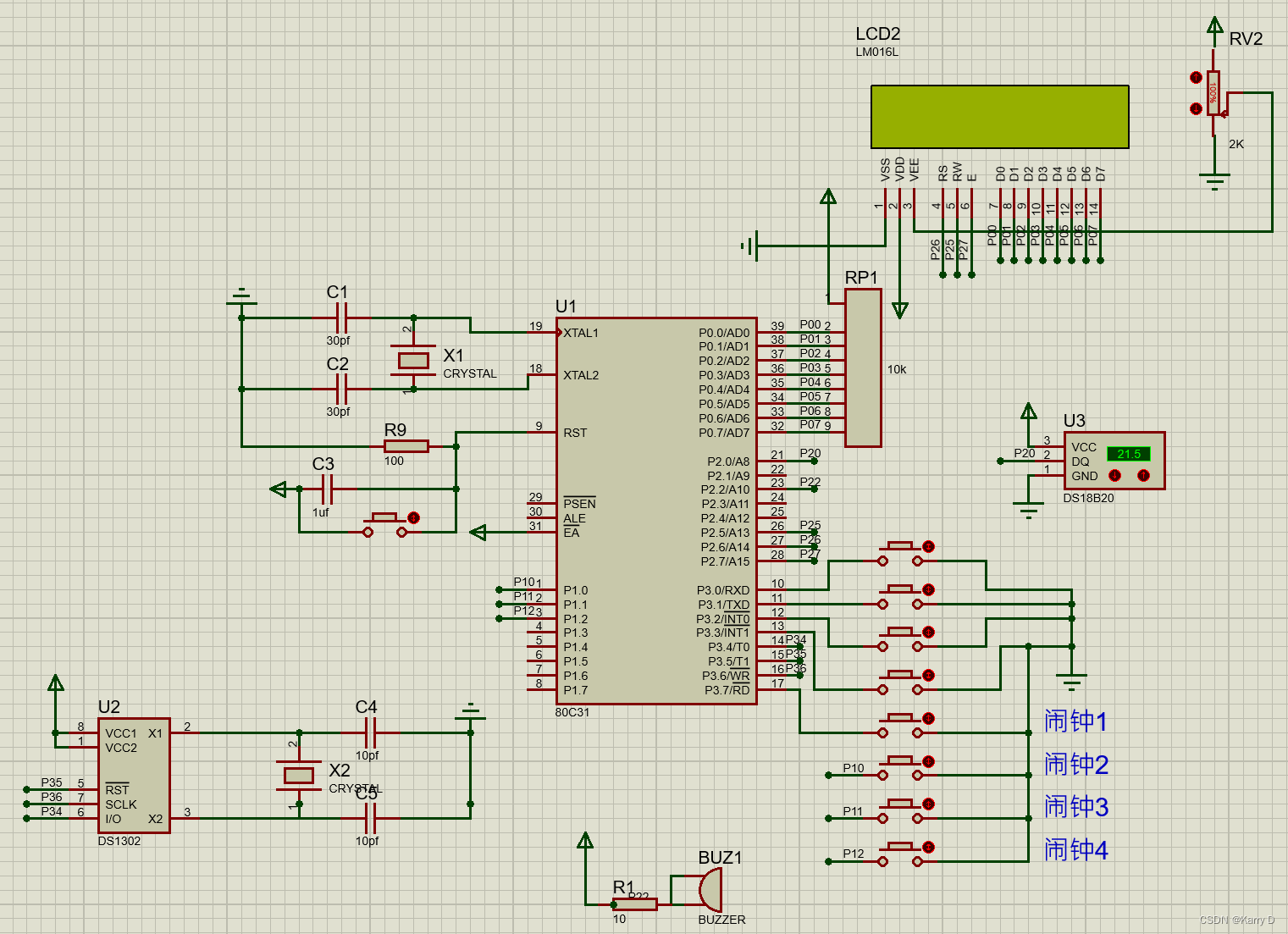Click right red dot on DS18B20 sensor
Screen dimensions: 1288x934
click(x=1144, y=476)
